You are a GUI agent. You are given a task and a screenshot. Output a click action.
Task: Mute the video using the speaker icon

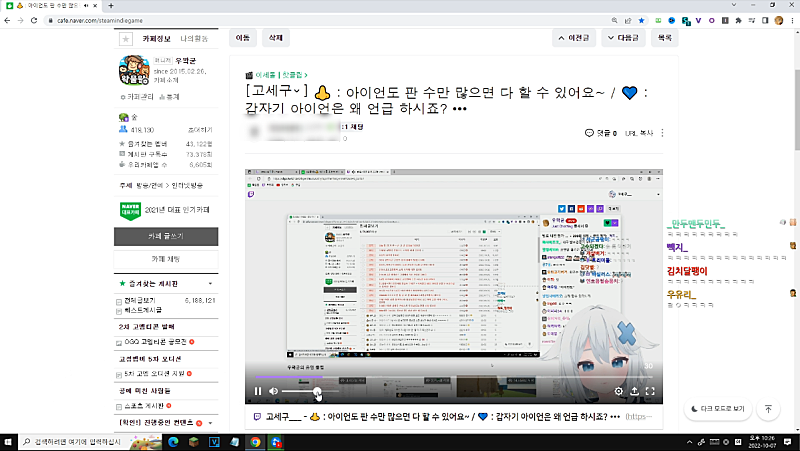[x=274, y=391]
